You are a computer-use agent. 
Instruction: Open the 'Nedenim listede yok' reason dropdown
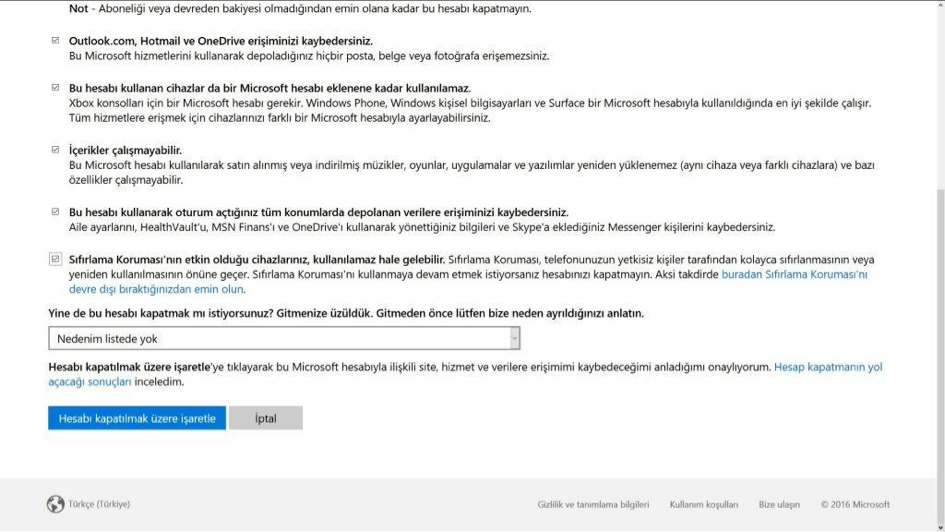coord(278,339)
